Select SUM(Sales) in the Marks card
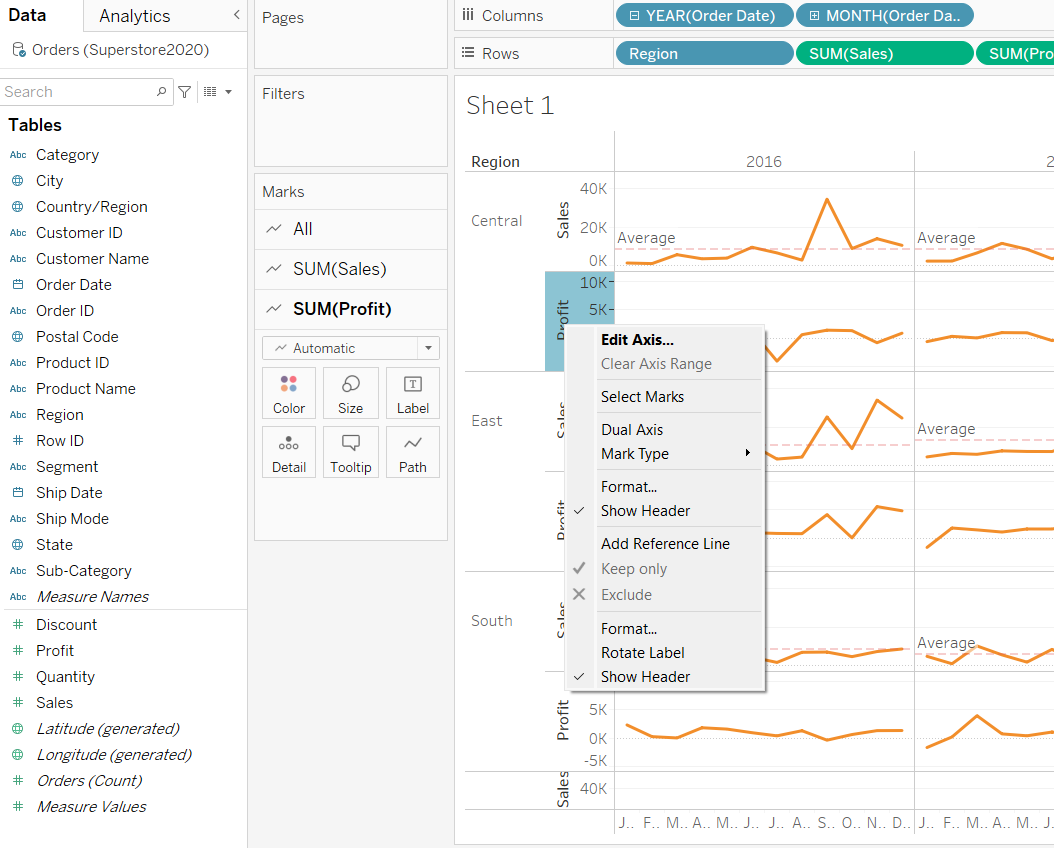Viewport: 1054px width, 848px height. point(339,269)
